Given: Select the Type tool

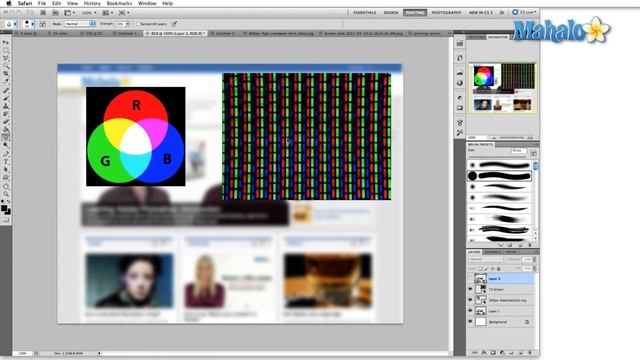Looking at the screenshot, I should point(6,162).
